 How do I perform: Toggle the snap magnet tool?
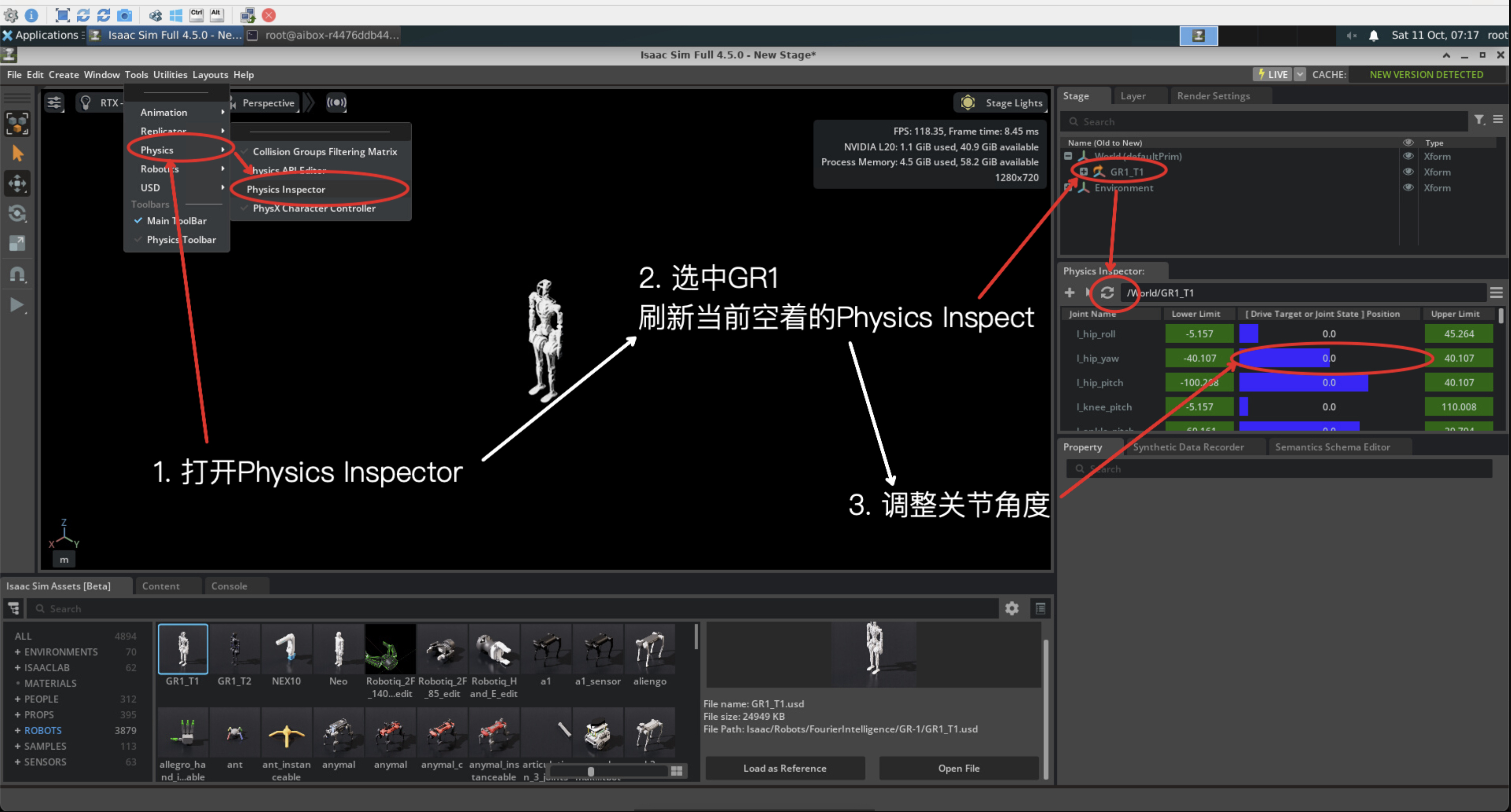tap(17, 274)
